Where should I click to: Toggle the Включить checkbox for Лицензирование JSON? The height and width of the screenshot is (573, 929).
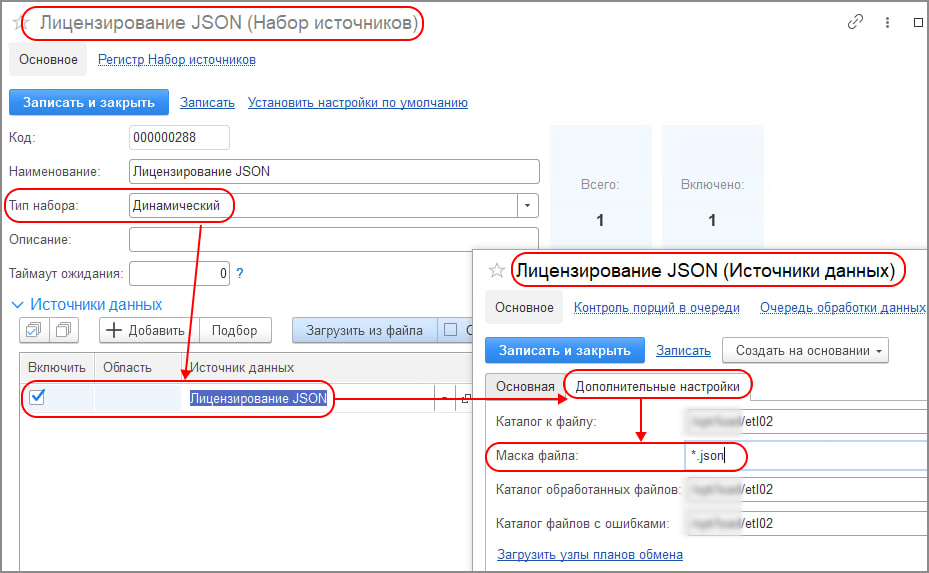(37, 397)
